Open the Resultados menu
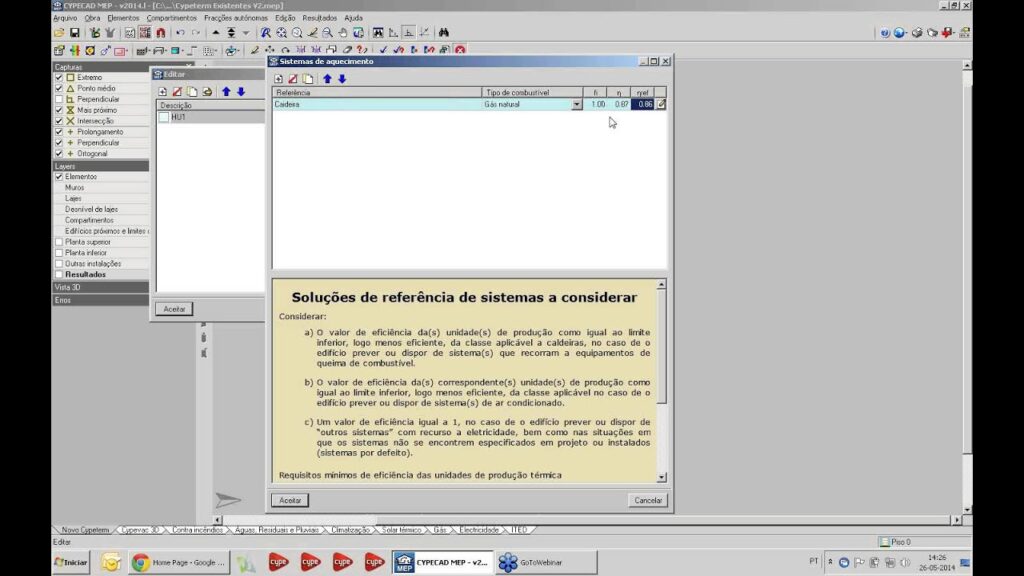The image size is (1024, 576). click(319, 18)
